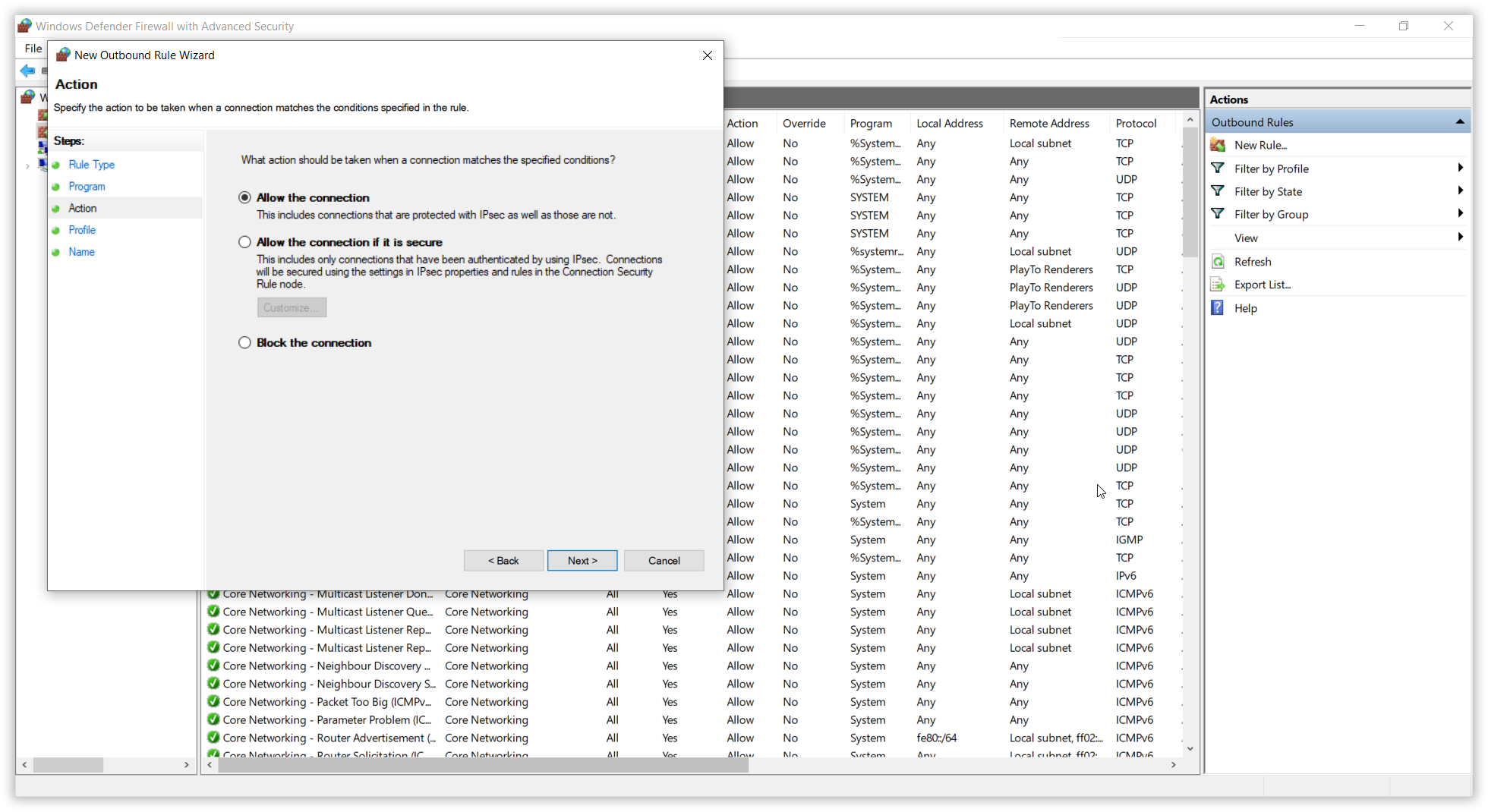1488x812 pixels.
Task: Cancel the New Outbound Rule Wizard
Action: (x=664, y=561)
